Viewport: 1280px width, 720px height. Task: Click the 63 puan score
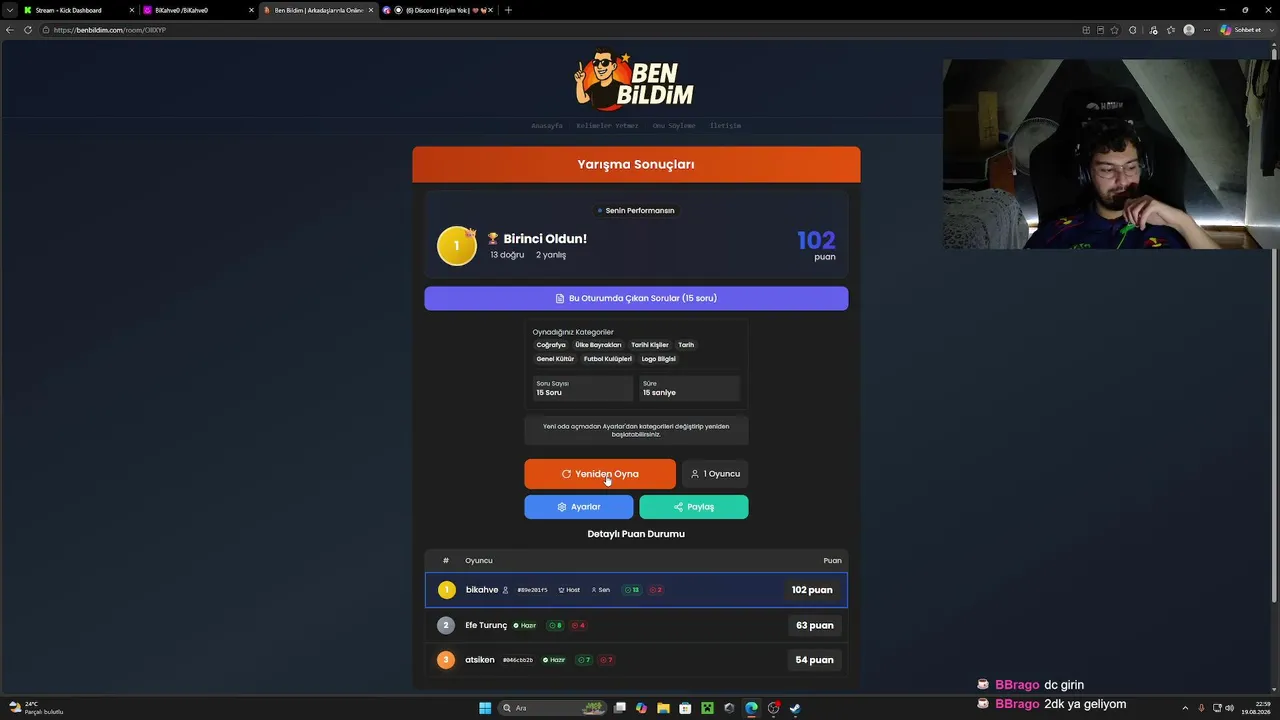click(x=815, y=625)
